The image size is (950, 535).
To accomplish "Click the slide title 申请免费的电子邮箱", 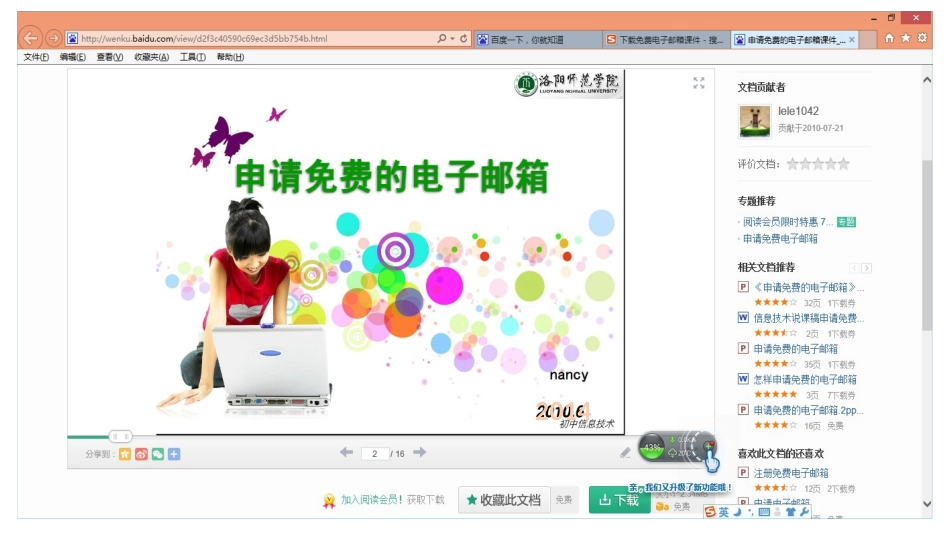I will coord(391,177).
